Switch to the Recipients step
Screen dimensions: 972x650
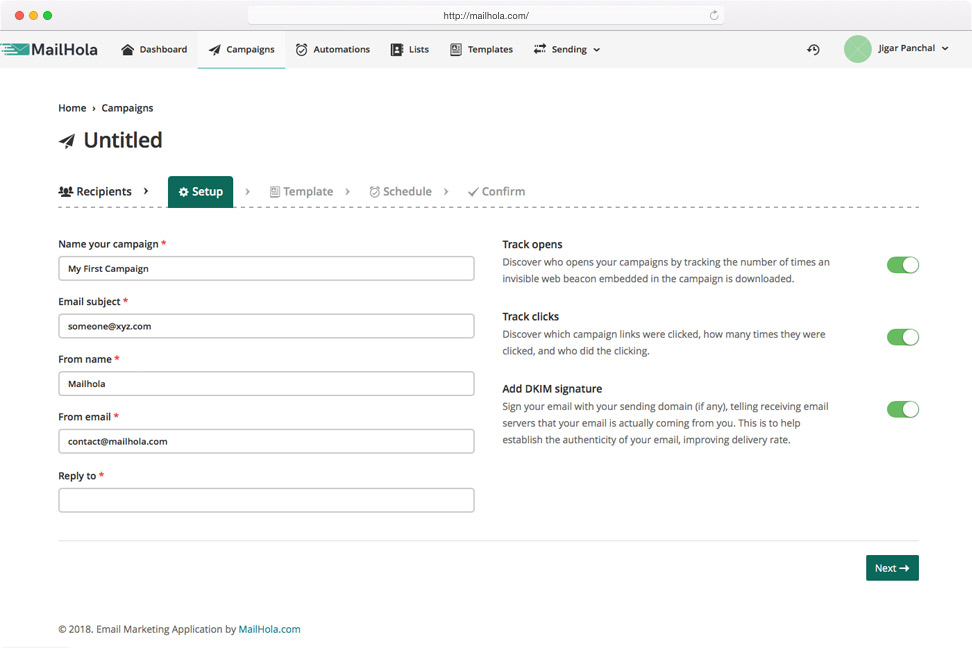95,191
